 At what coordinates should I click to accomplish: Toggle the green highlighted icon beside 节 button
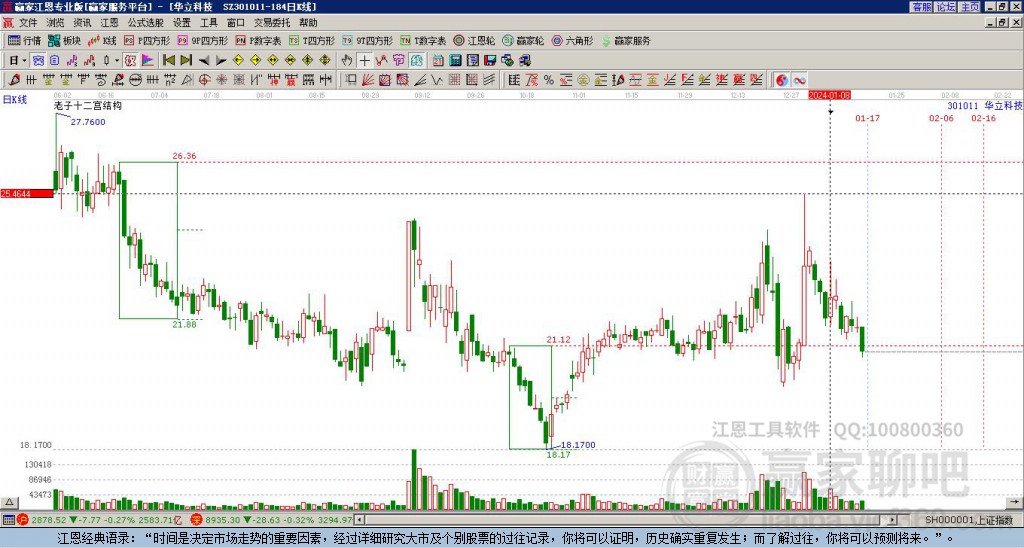(417, 61)
